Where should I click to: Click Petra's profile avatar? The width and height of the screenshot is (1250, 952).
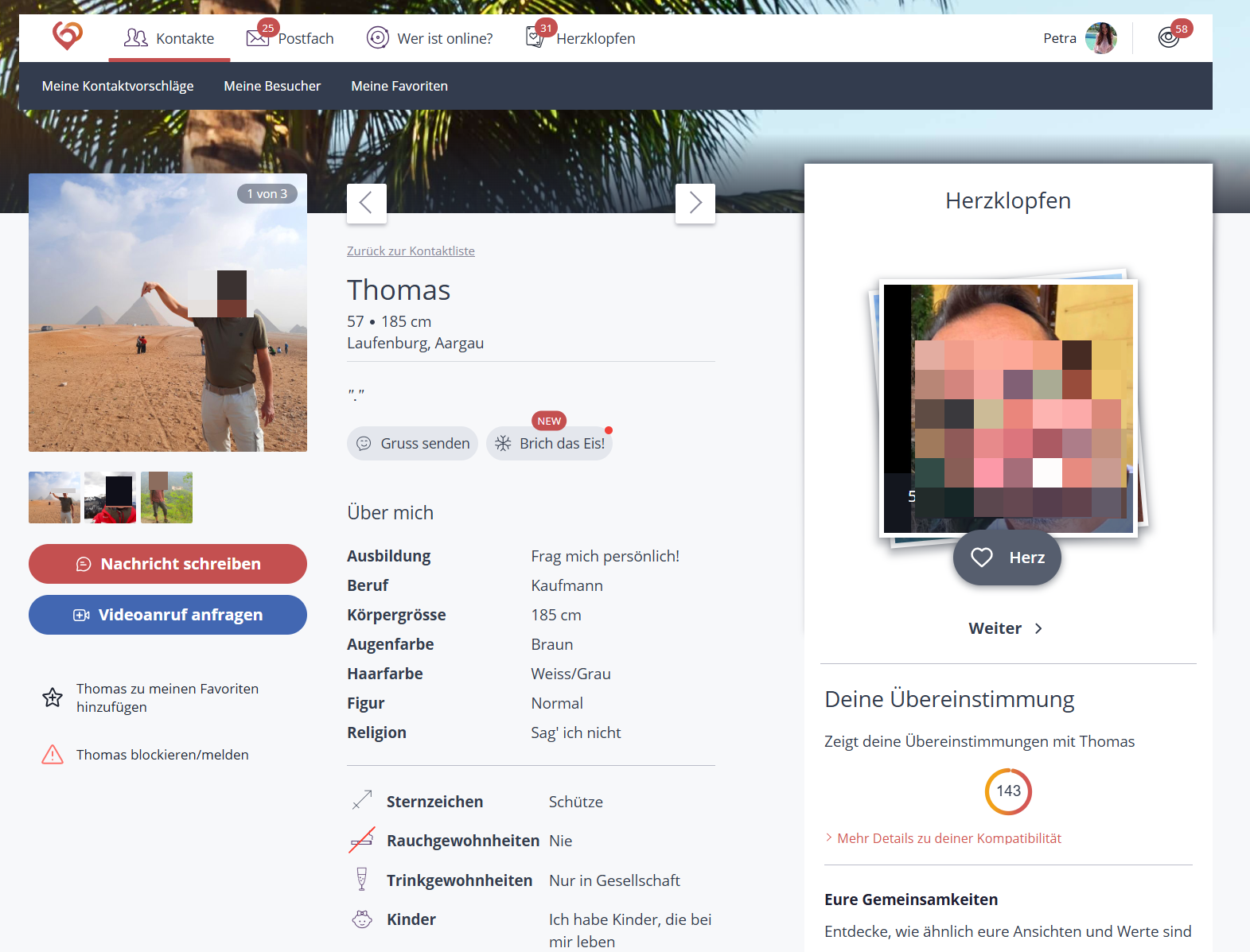[x=1101, y=38]
